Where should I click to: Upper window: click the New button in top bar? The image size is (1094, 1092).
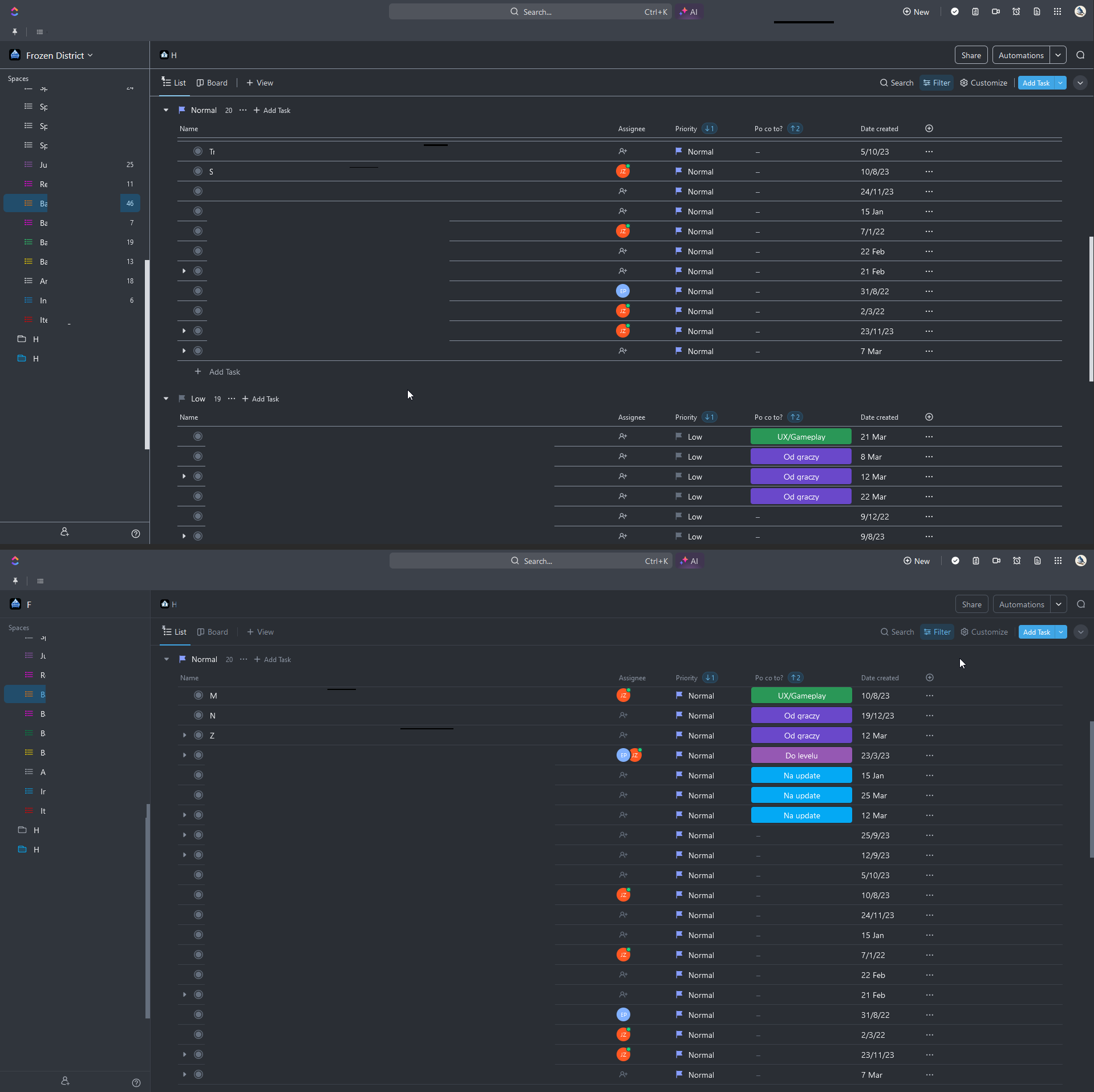(x=916, y=11)
